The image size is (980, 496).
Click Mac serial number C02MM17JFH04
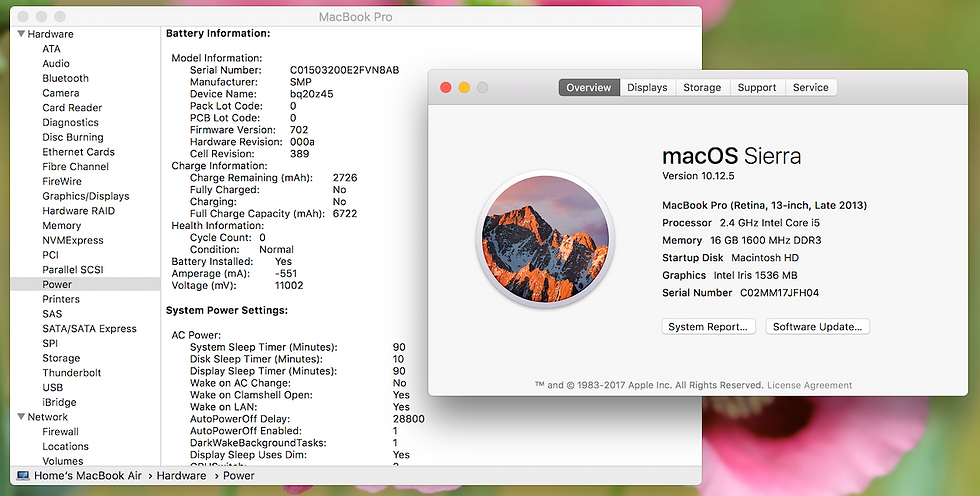(779, 292)
